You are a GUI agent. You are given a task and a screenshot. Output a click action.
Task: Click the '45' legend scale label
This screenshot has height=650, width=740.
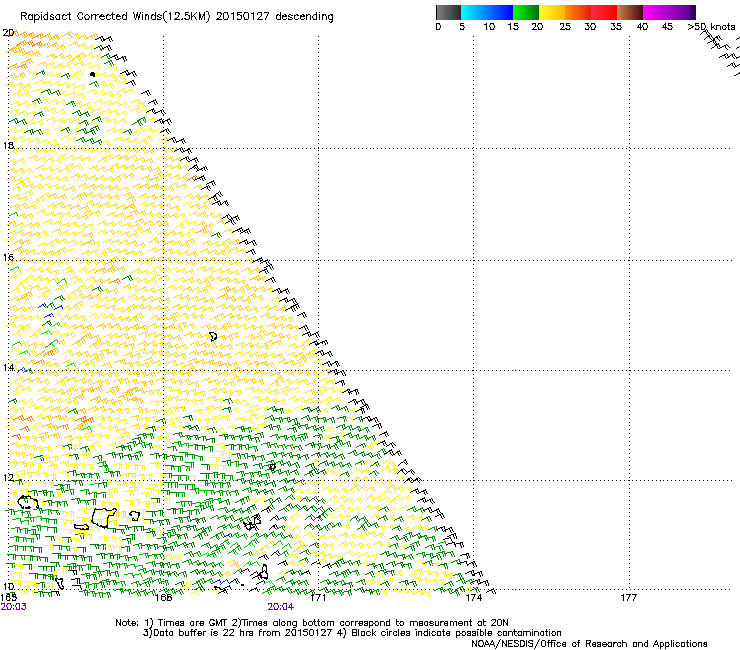click(x=667, y=26)
